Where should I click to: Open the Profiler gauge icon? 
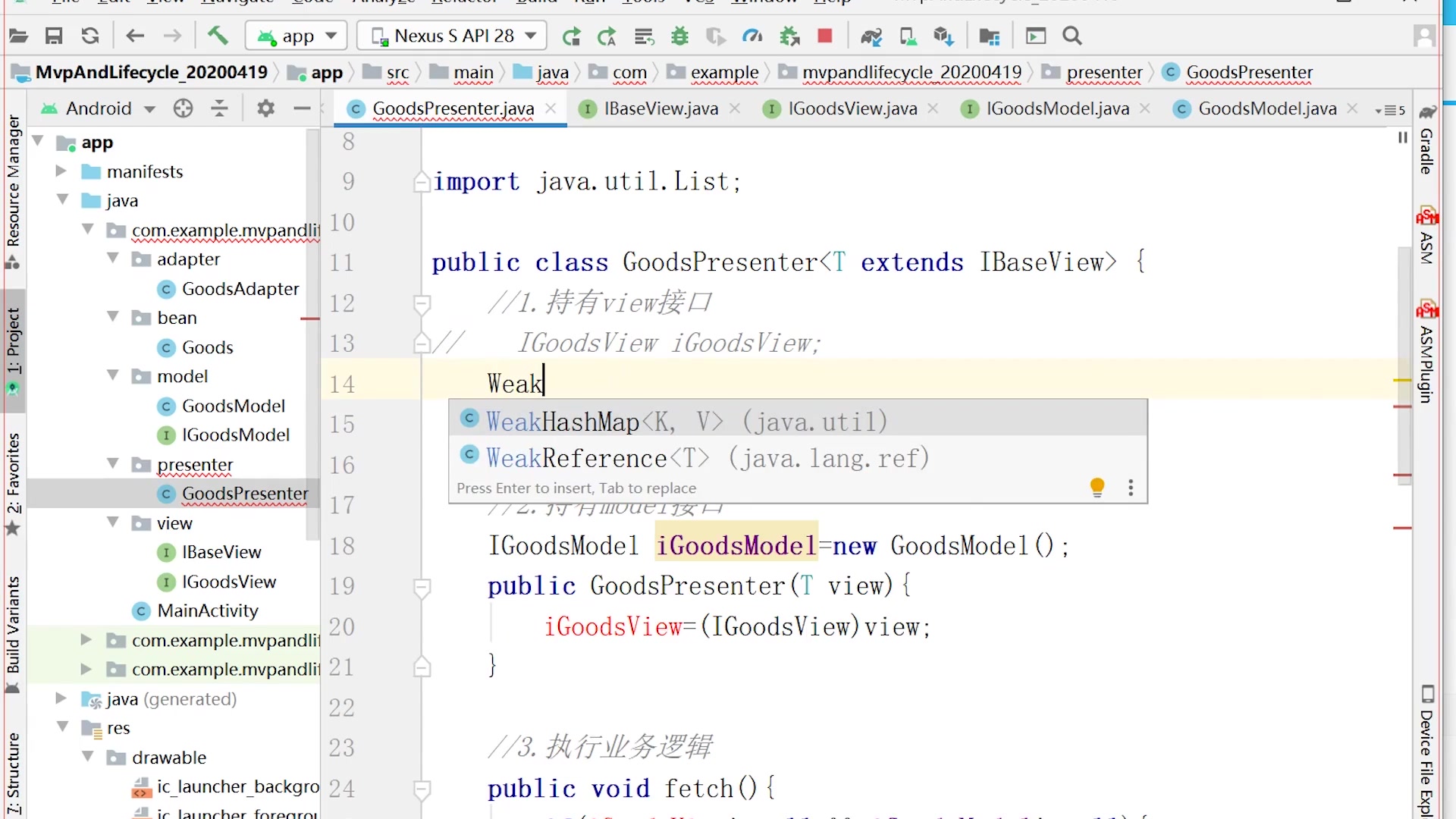(752, 36)
